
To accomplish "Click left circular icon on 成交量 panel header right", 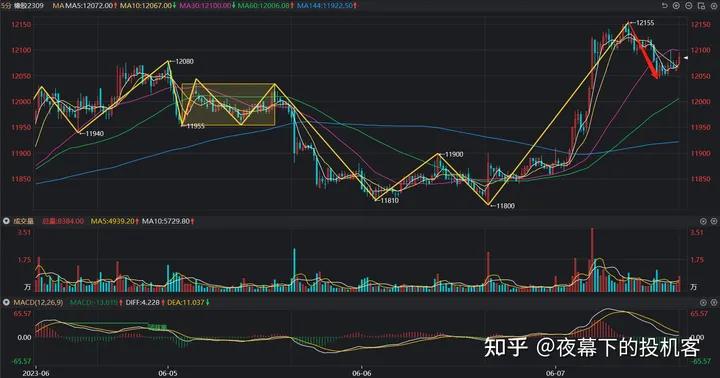I will click(703, 221).
